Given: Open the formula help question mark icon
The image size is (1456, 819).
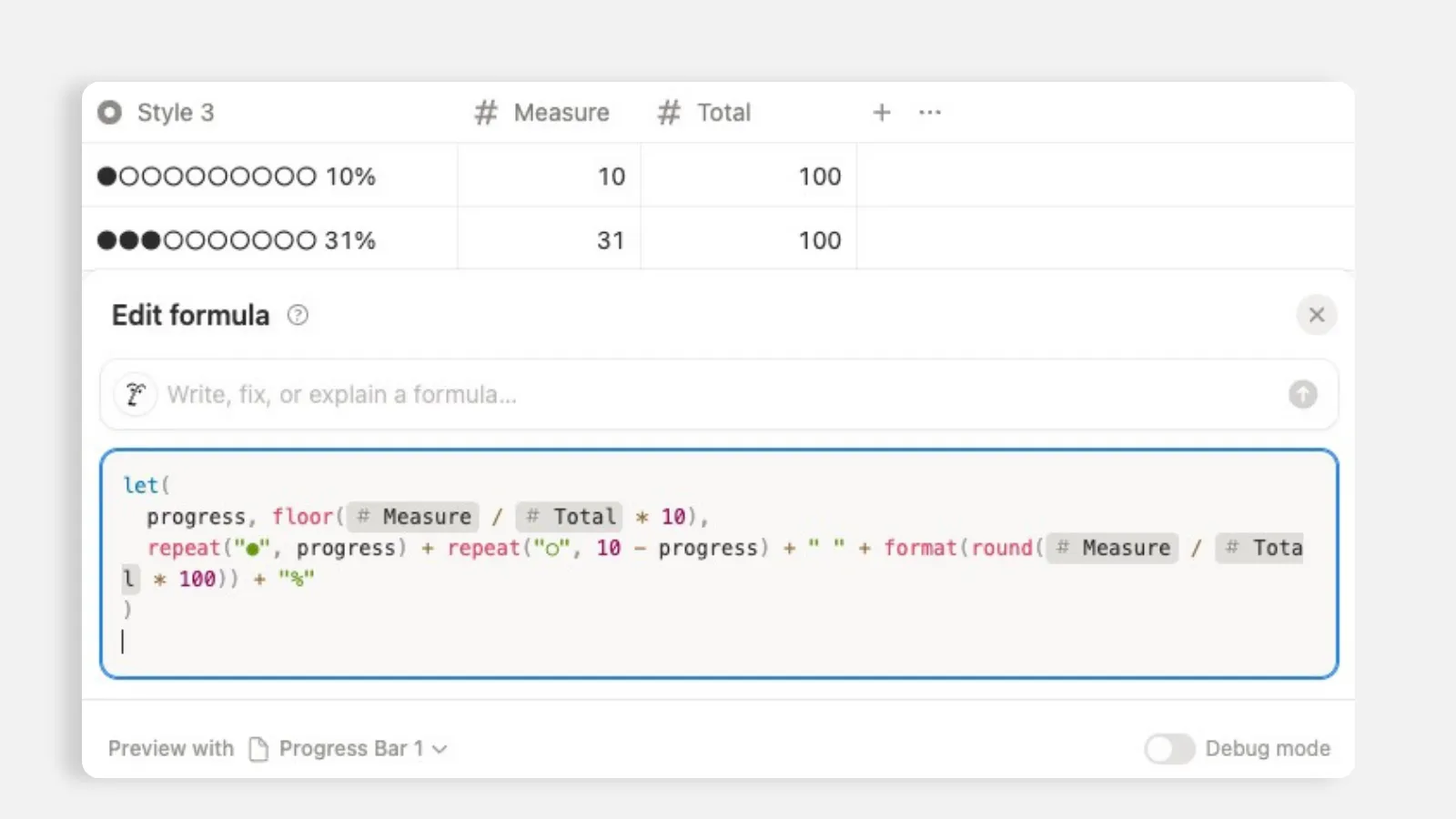Looking at the screenshot, I should tap(298, 315).
